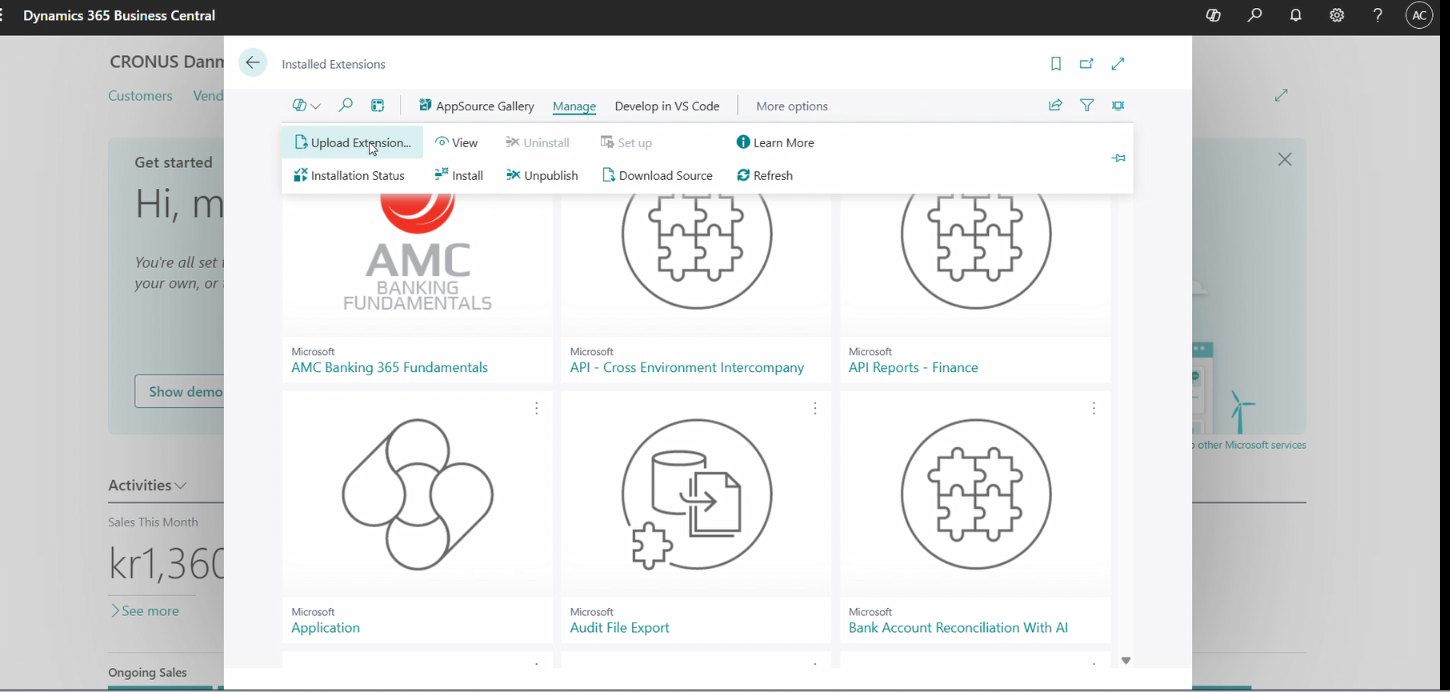
Task: Open Bank Account Reconciliation With AI link
Action: coord(958,628)
